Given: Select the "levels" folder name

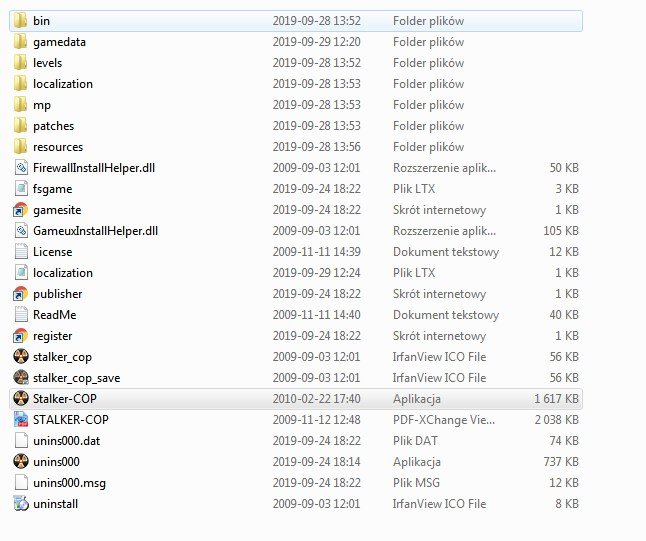Looking at the screenshot, I should pyautogui.click(x=47, y=63).
